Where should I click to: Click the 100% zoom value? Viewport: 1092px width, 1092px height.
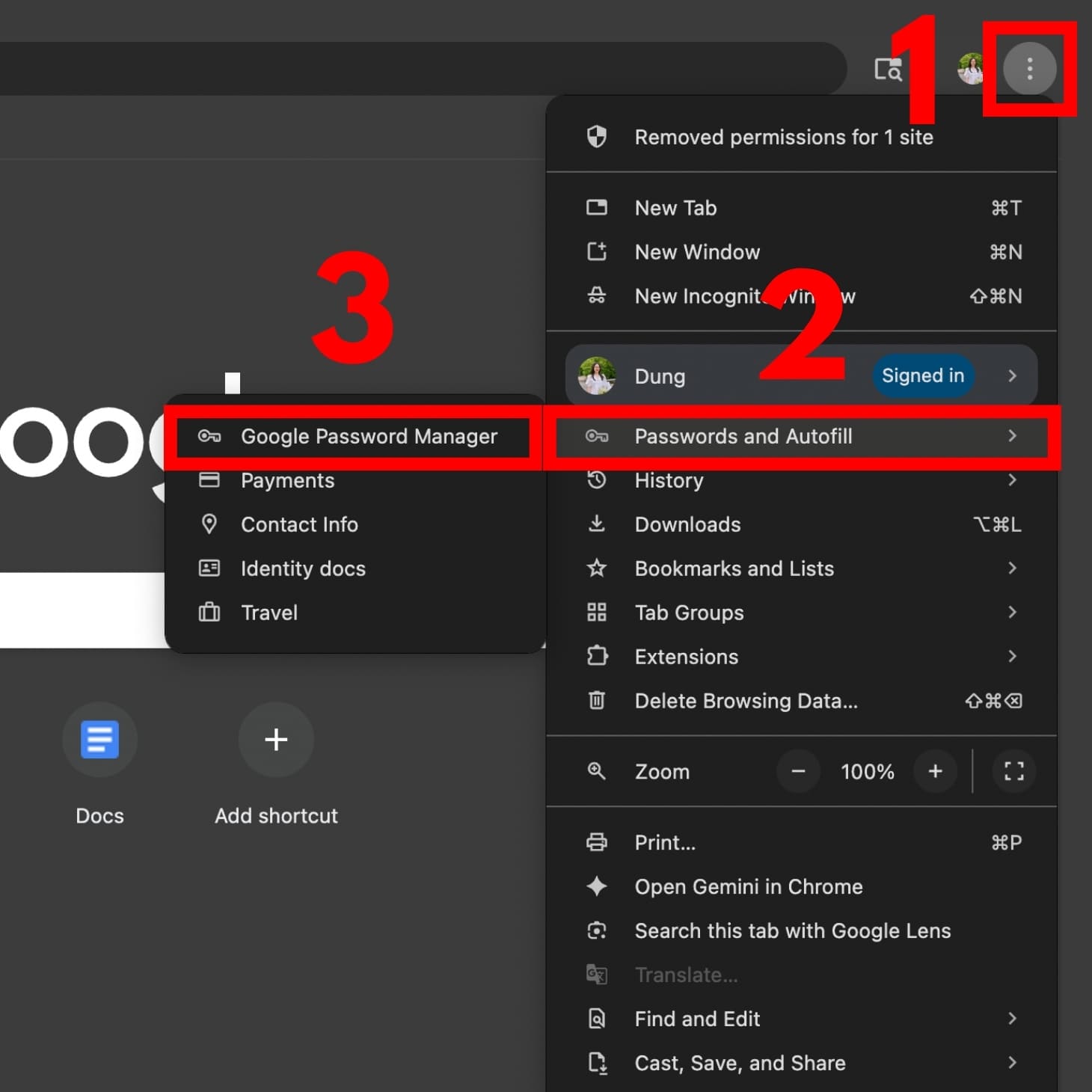pos(867,771)
